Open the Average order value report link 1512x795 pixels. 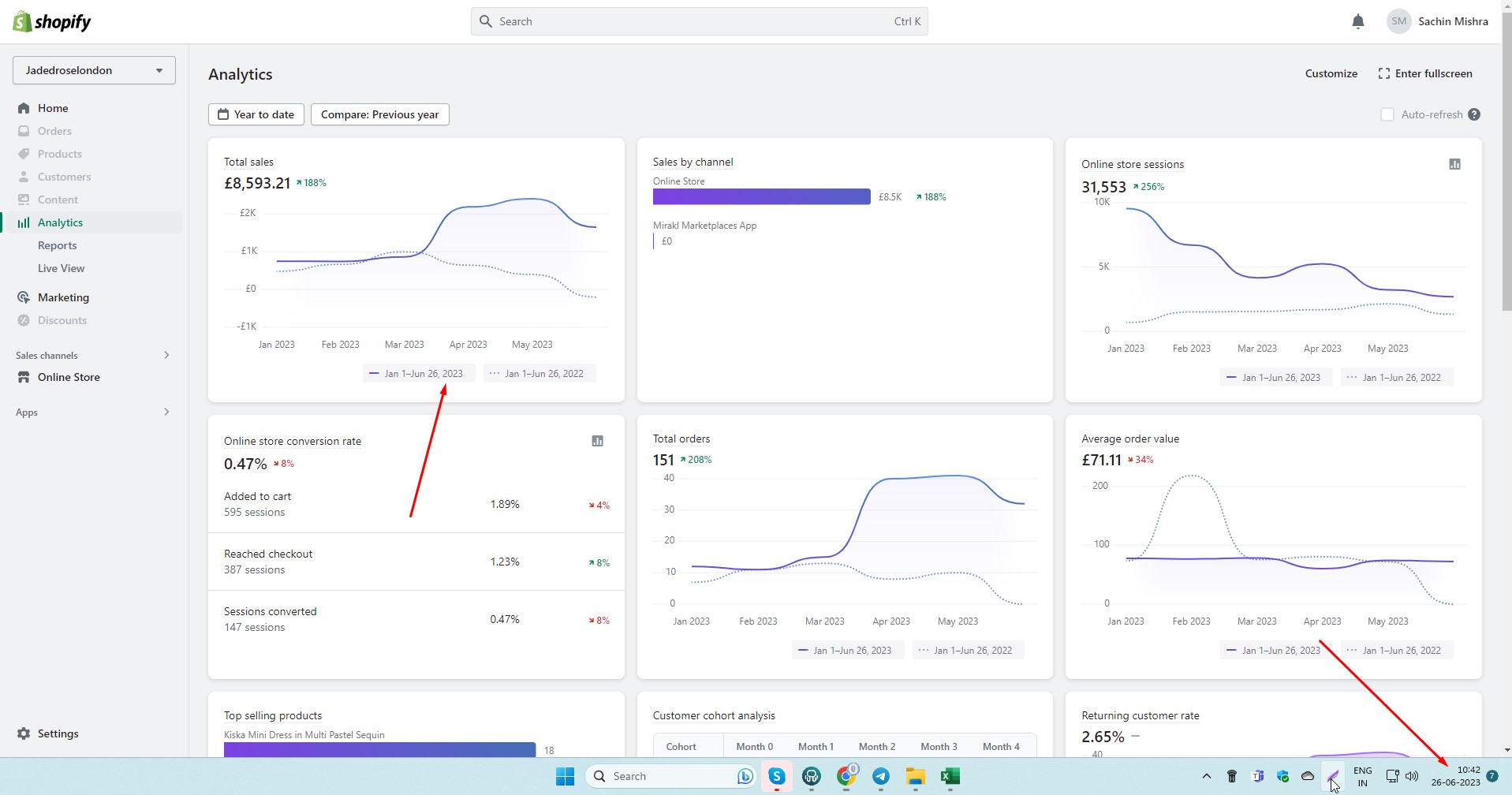1130,439
